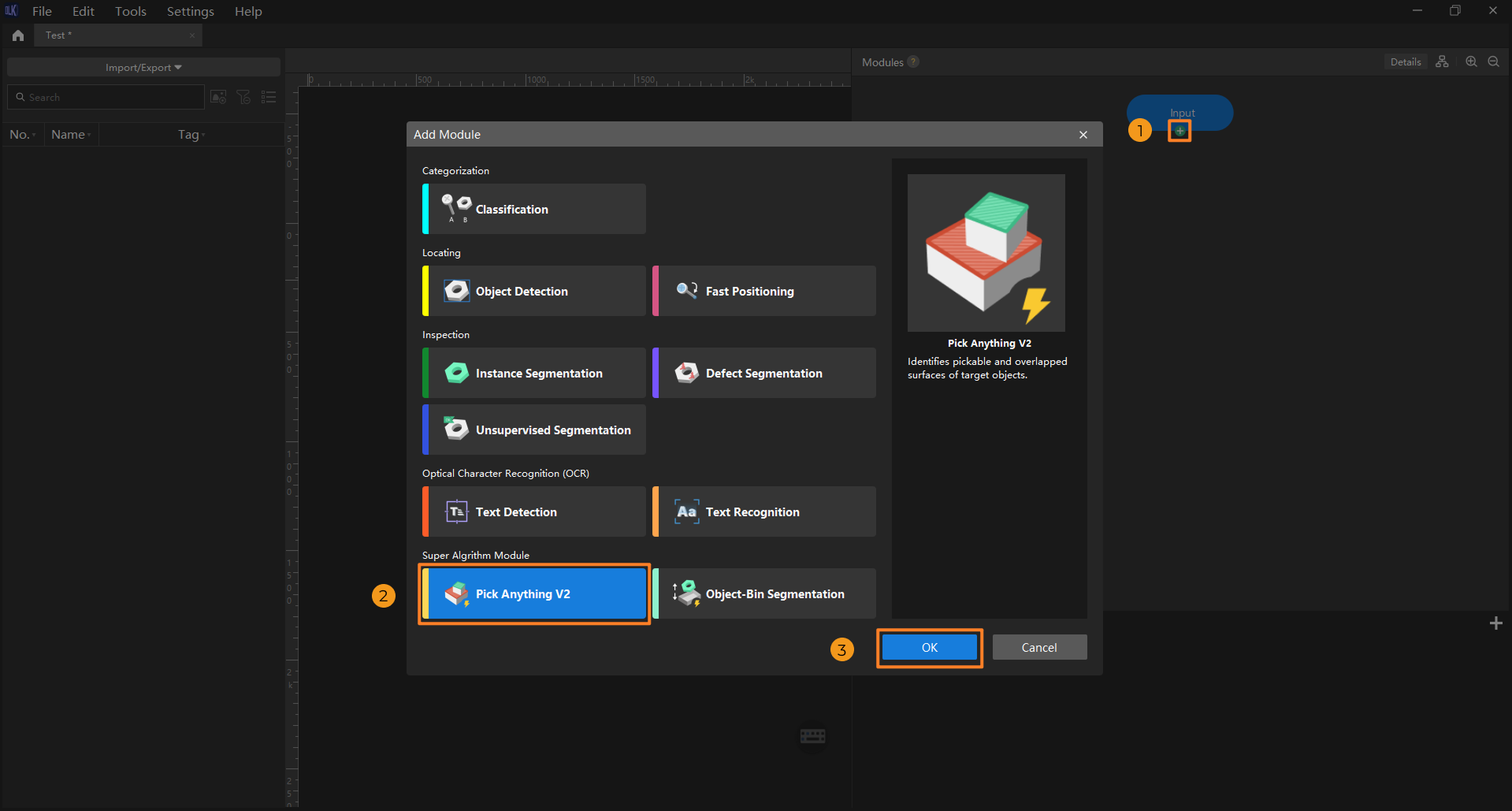Open the Help menu
1512x811 pixels.
tap(248, 11)
